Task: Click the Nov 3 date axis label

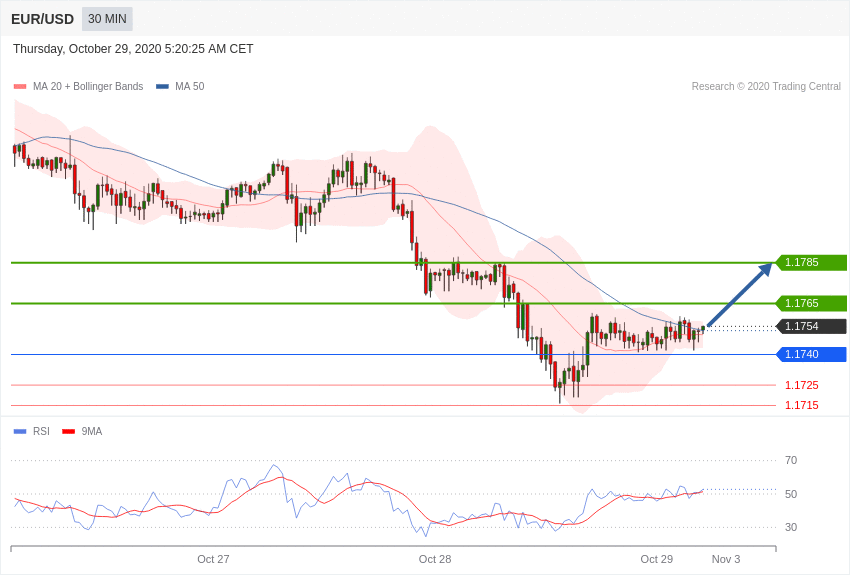Action: 726,559
